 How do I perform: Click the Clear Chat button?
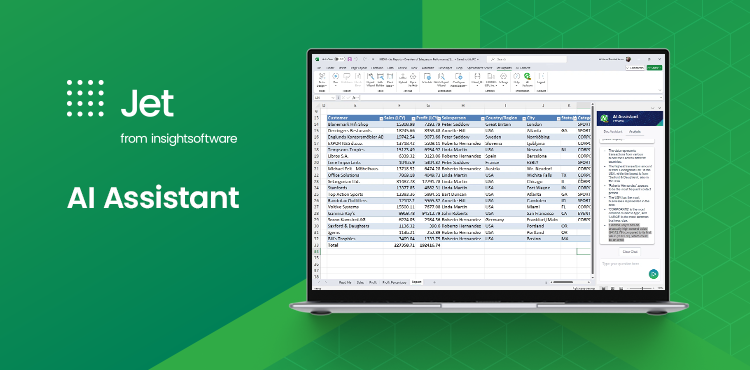pyautogui.click(x=629, y=251)
